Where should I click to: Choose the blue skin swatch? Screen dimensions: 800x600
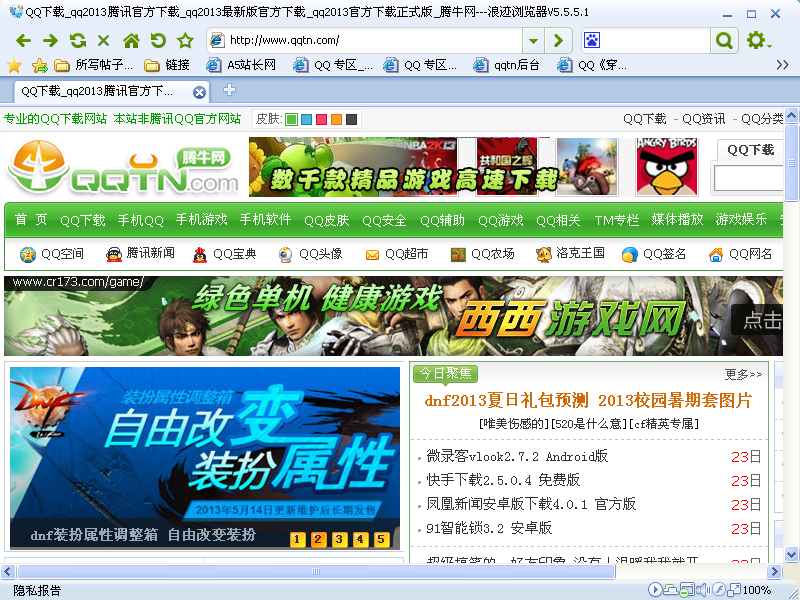[x=307, y=119]
